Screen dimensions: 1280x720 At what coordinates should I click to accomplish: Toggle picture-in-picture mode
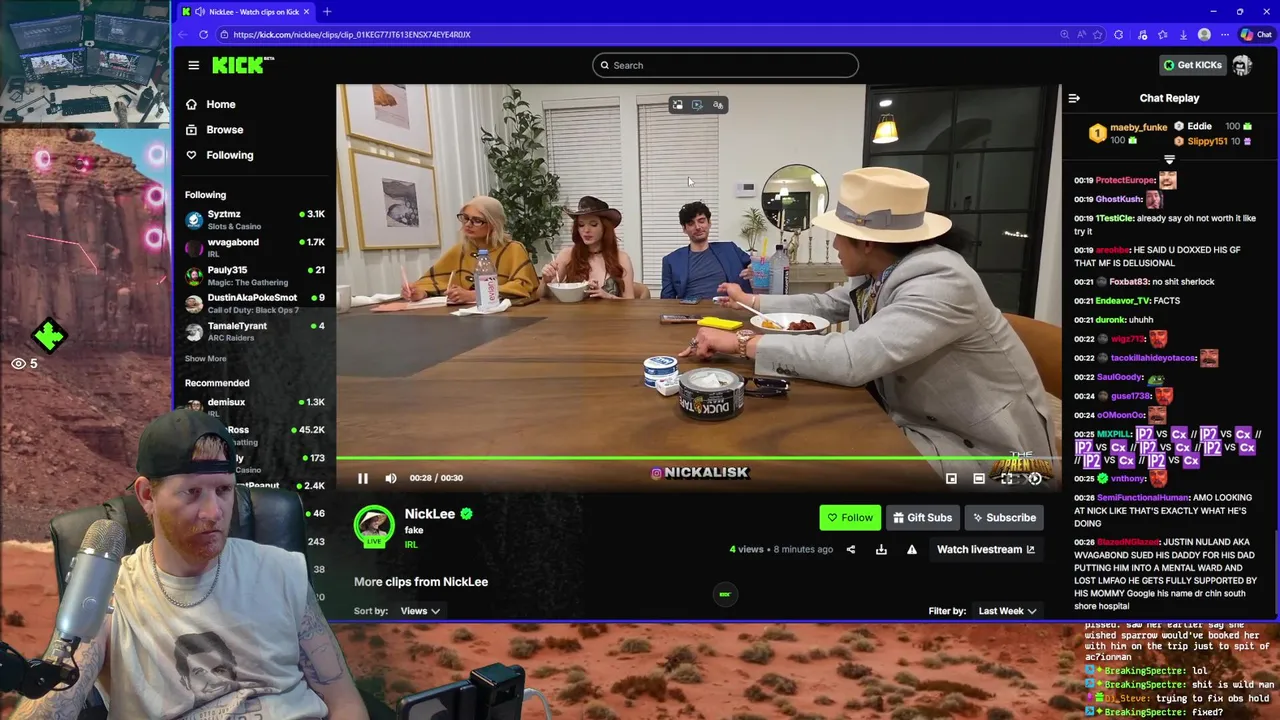tap(951, 478)
